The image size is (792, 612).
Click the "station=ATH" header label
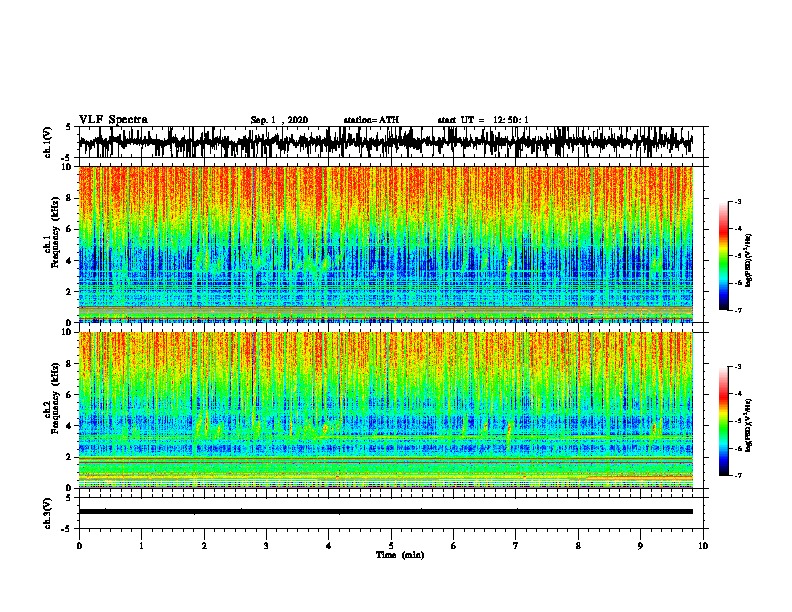click(371, 120)
